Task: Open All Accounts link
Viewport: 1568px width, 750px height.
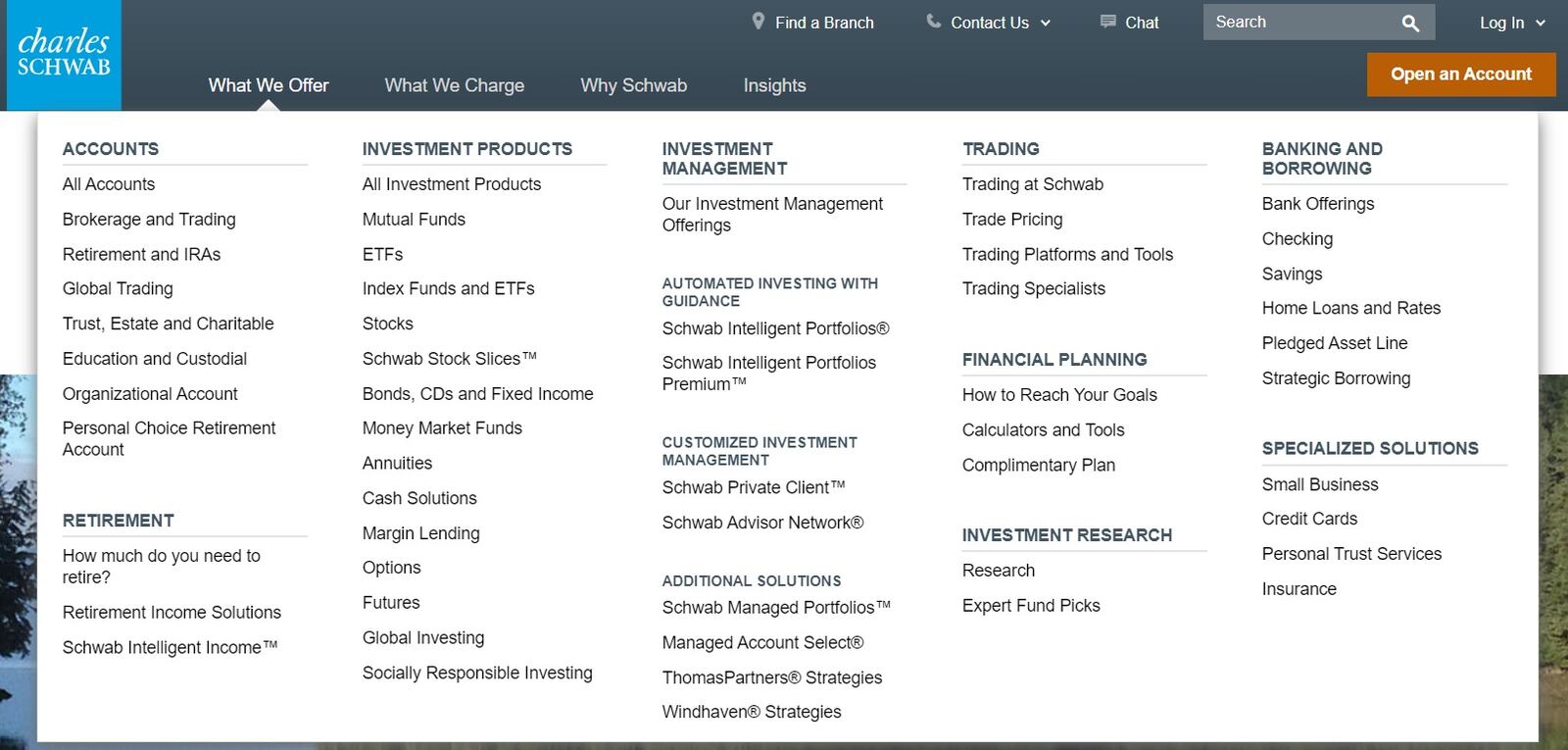Action: (109, 184)
